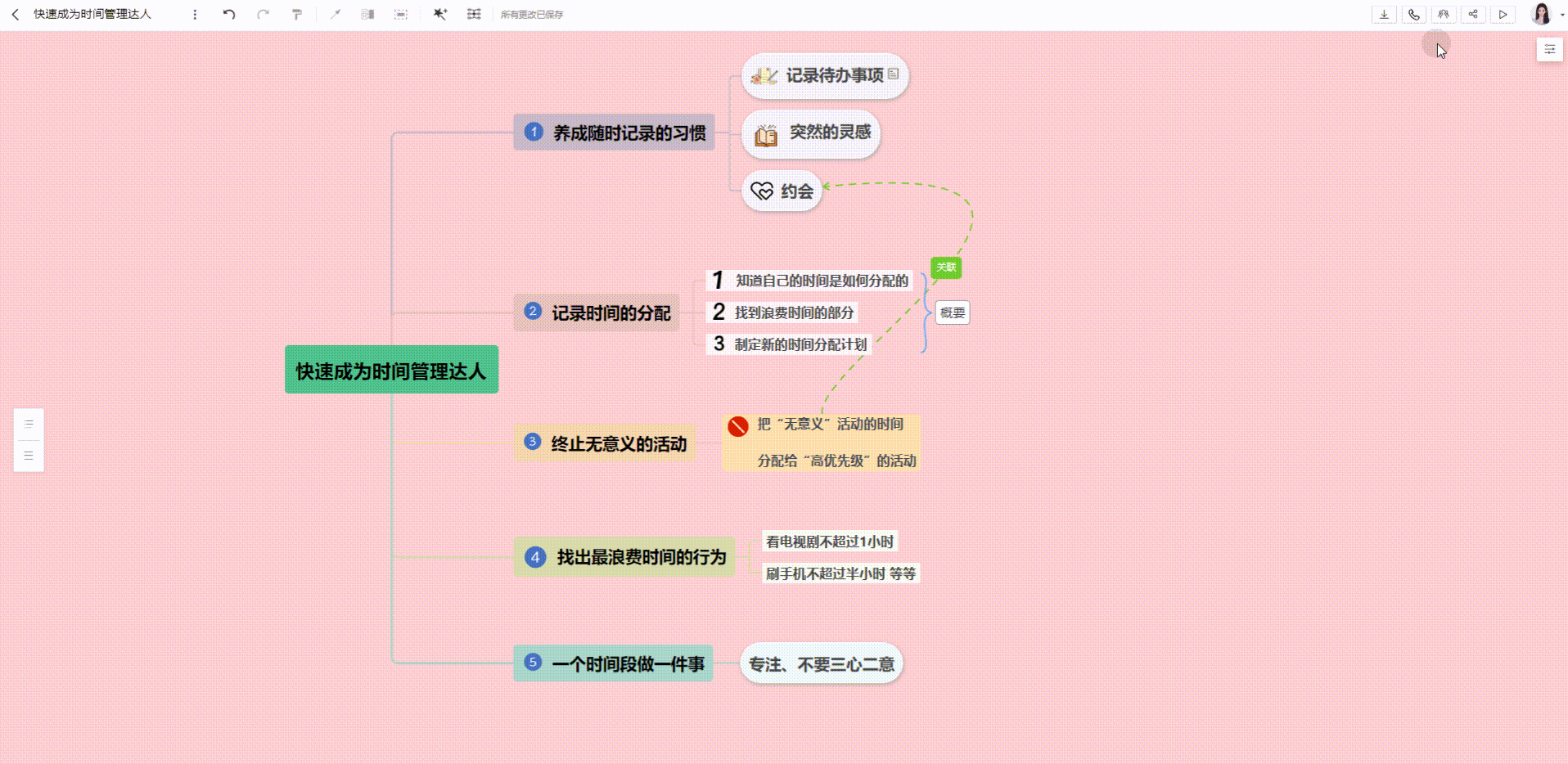The height and width of the screenshot is (764, 1568).
Task: Click the 概要 summary label
Action: [x=952, y=313]
